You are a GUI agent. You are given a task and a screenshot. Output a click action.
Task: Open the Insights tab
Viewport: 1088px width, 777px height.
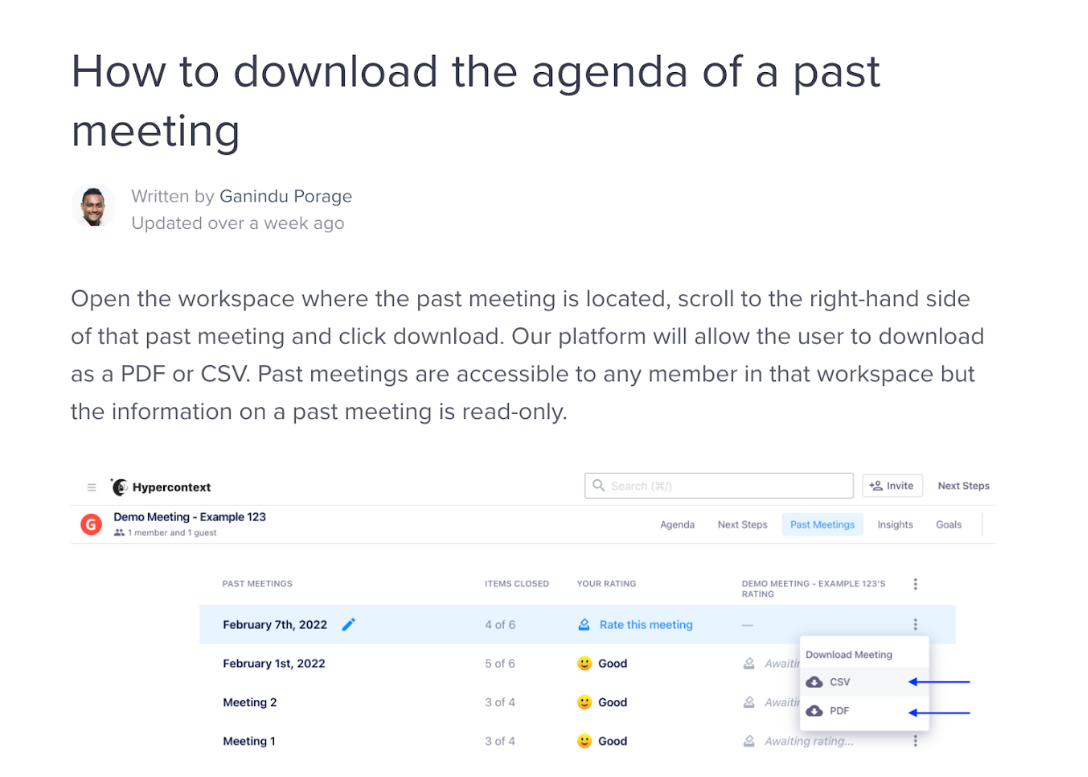[895, 524]
